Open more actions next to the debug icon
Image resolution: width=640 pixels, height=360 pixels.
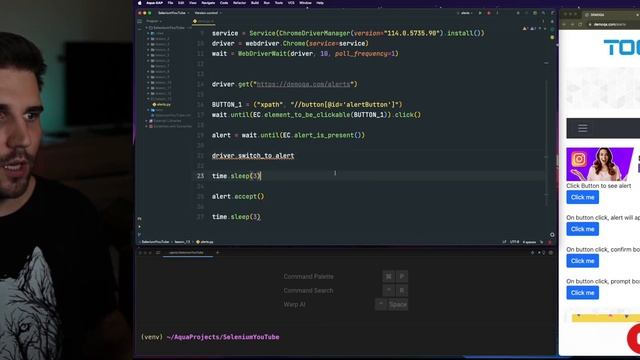(x=497, y=13)
